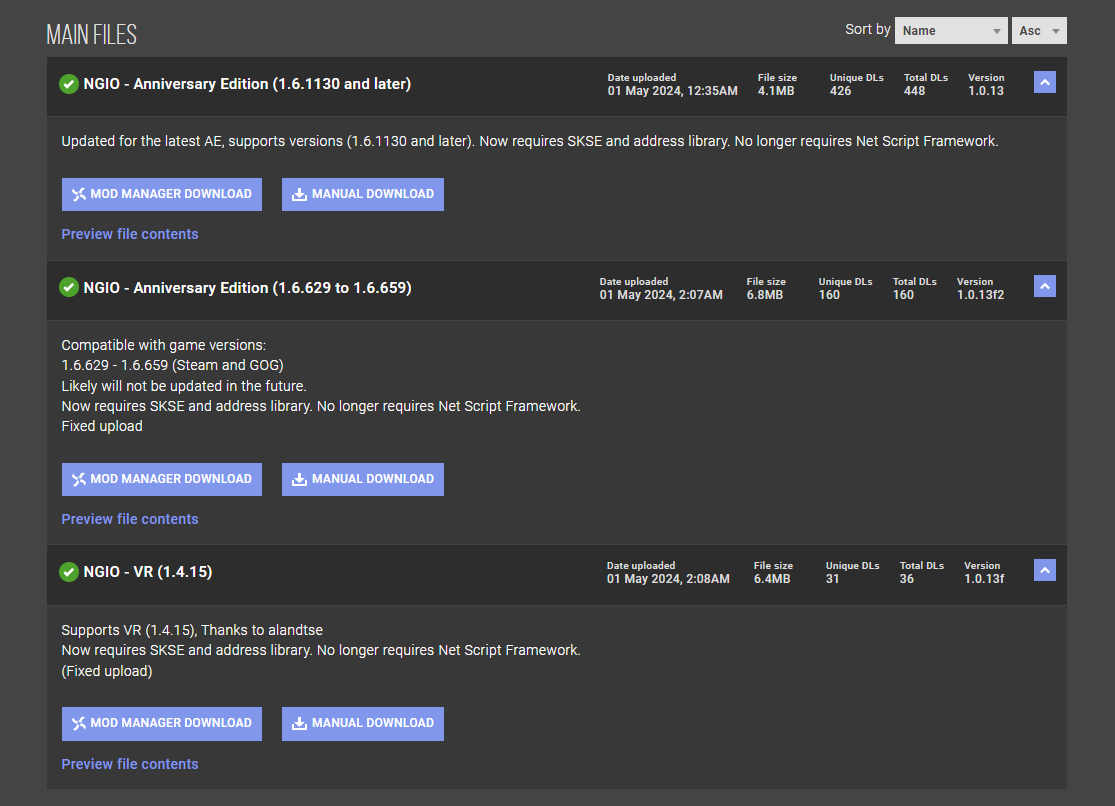Mod Manager Download for NGIO 1.6.629 to 1.6.659
The width and height of the screenshot is (1115, 806).
[161, 479]
